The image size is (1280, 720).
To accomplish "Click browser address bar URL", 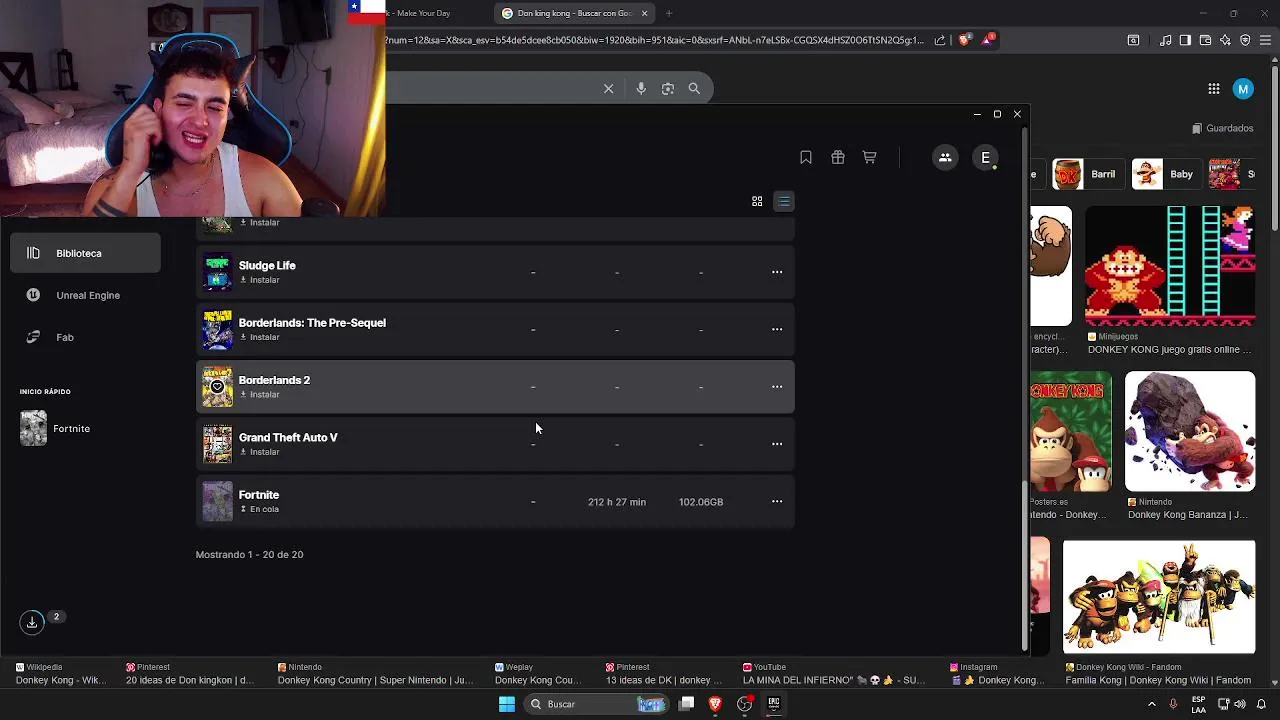I will click(x=655, y=40).
